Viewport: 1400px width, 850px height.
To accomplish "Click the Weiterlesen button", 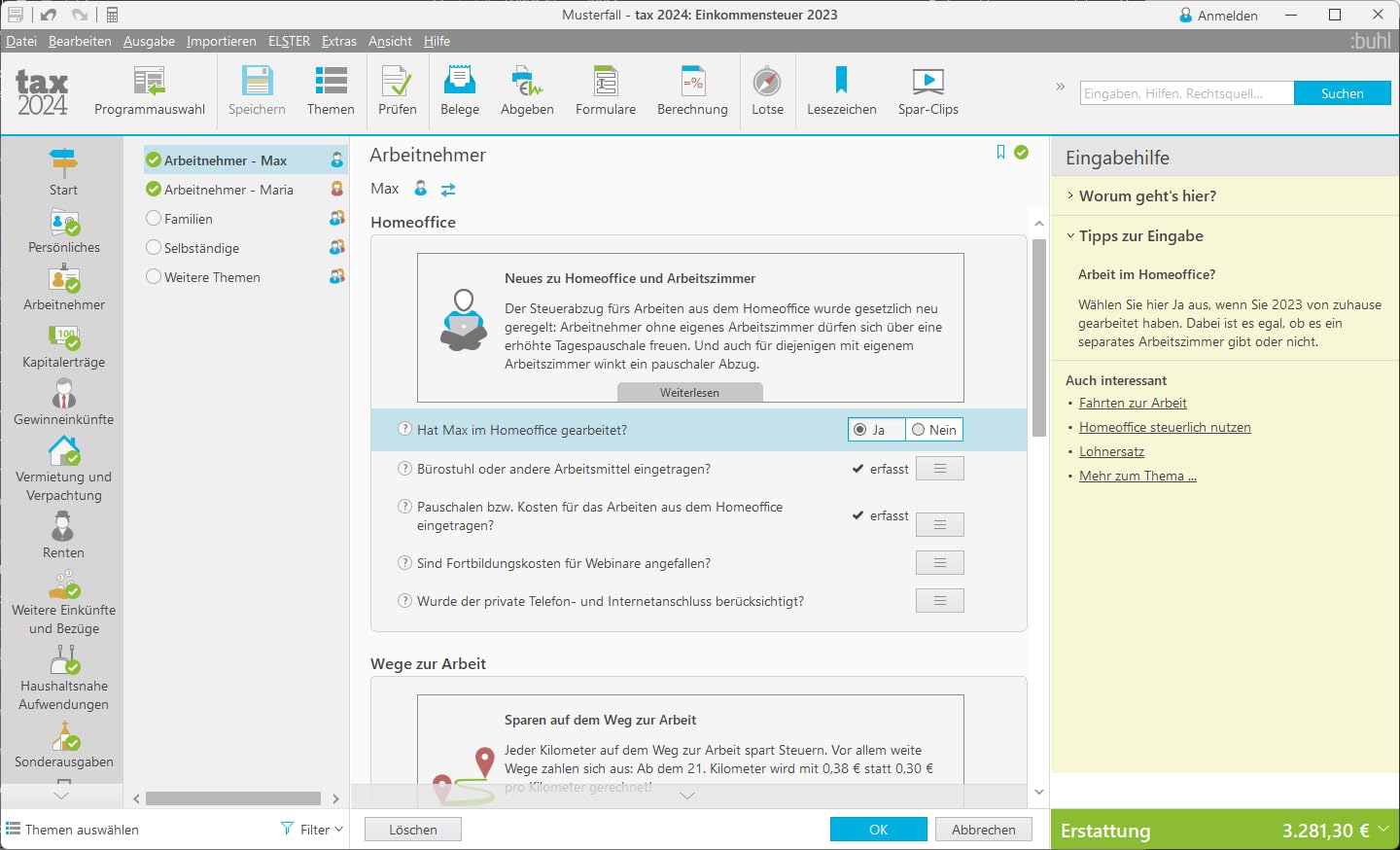I will pyautogui.click(x=690, y=392).
